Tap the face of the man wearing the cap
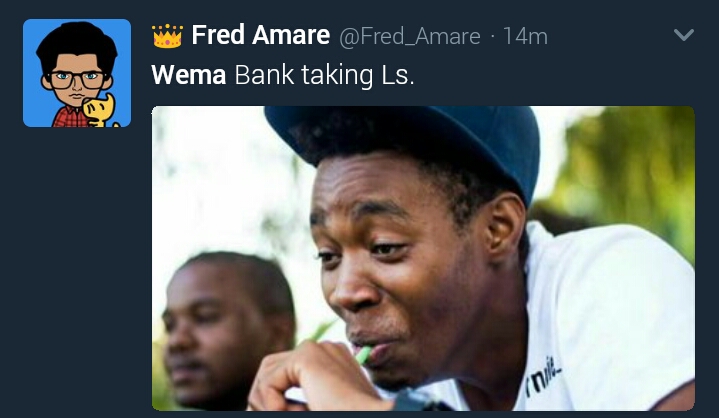Viewport: 719px width, 418px height. pyautogui.click(x=390, y=270)
